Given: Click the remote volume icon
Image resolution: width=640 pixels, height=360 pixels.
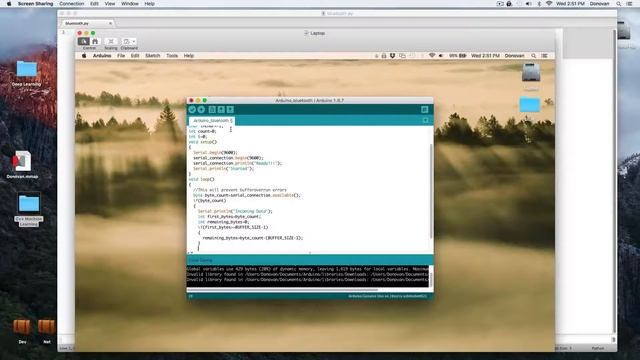Looking at the screenshot, I should (x=441, y=56).
